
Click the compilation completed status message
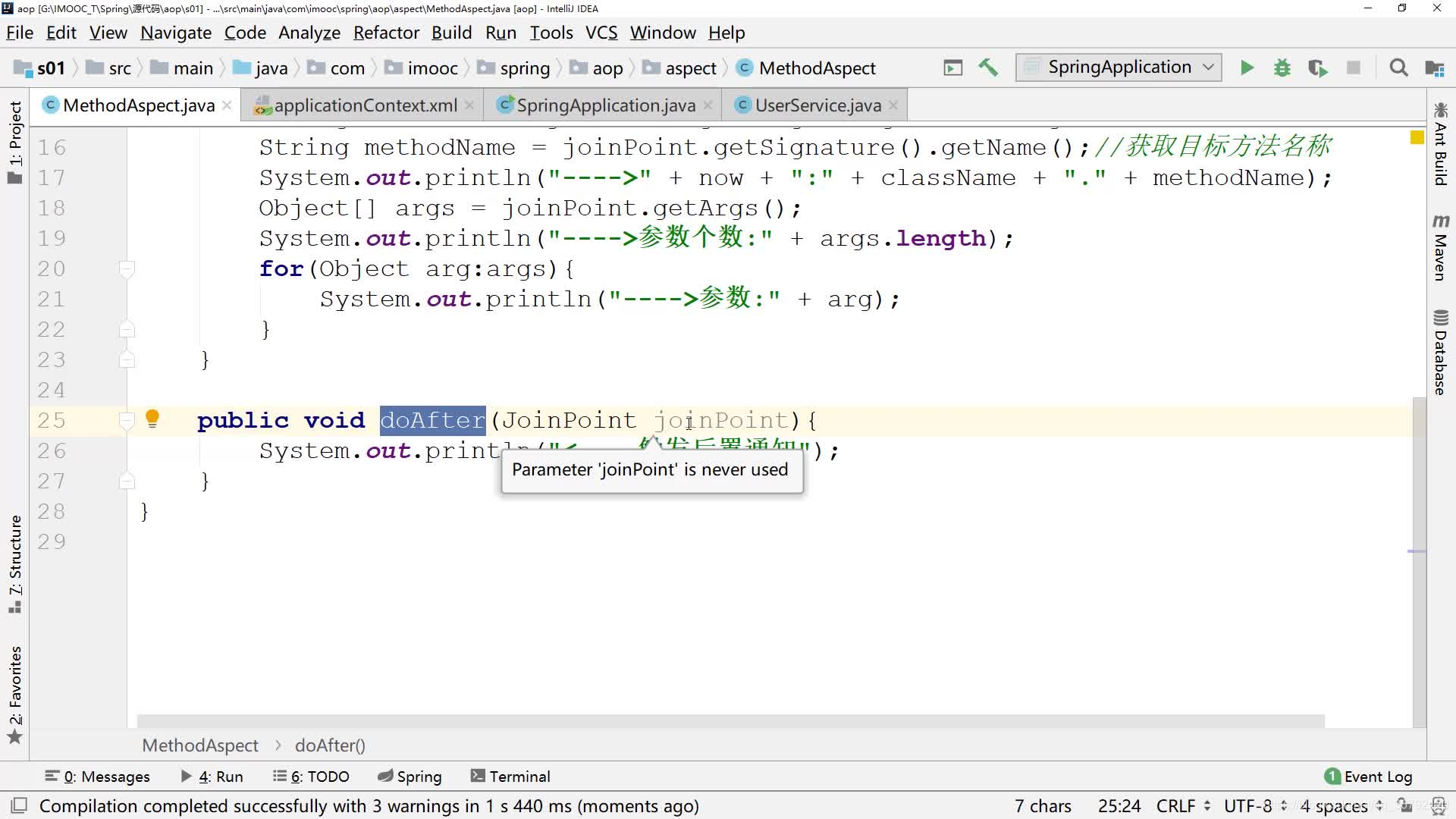click(x=369, y=806)
